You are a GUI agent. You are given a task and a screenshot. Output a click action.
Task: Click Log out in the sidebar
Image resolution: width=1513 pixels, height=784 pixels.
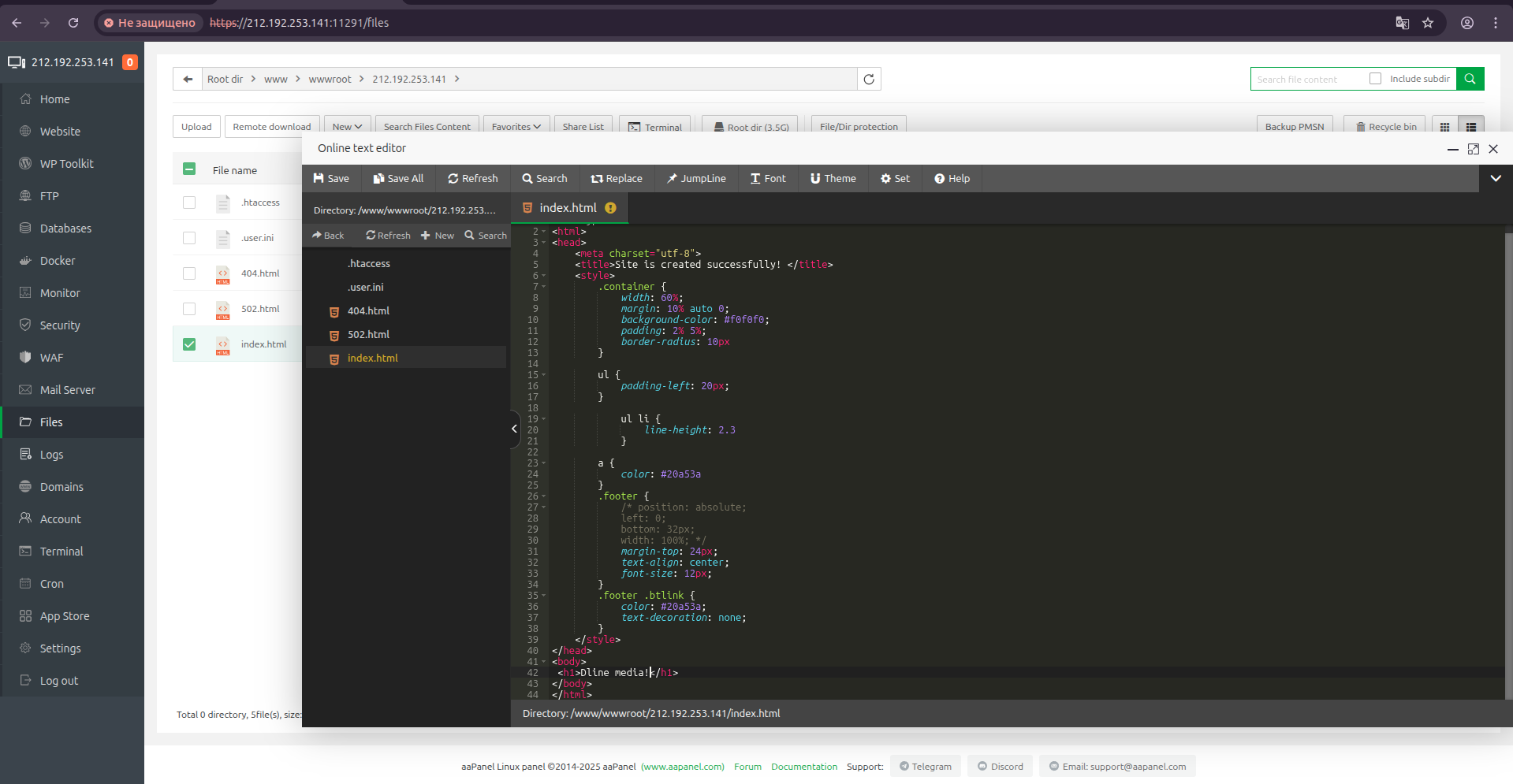tap(73, 681)
